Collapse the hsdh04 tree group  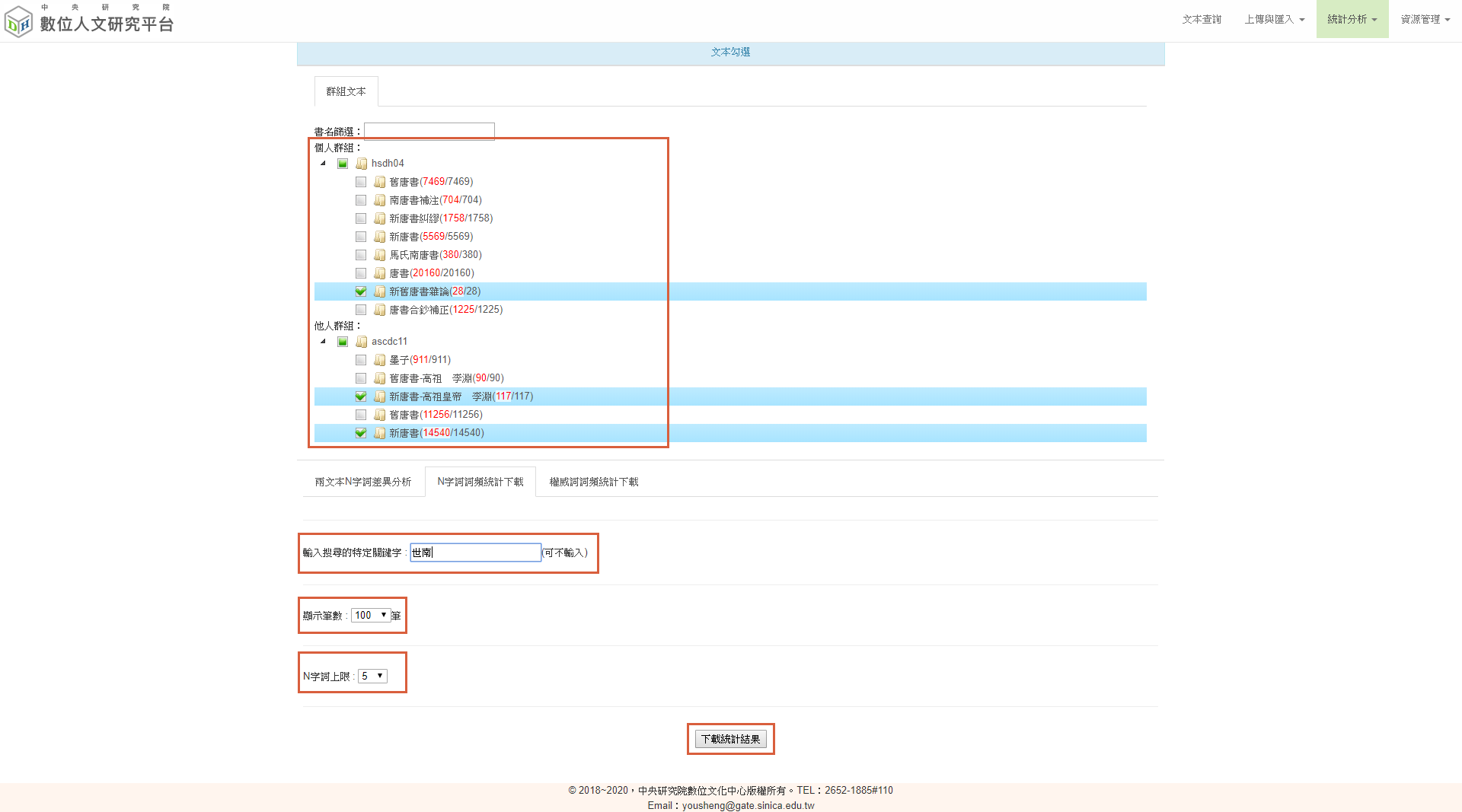323,164
